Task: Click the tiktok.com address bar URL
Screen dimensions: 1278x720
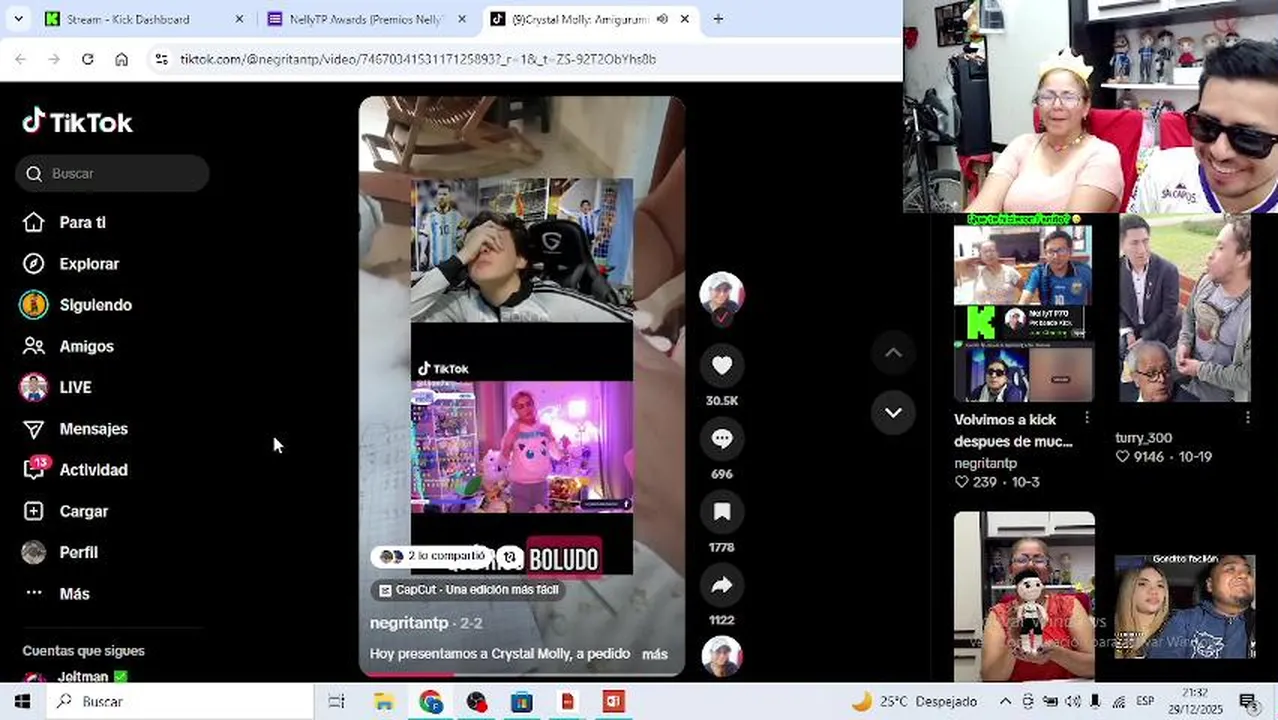Action: pos(418,59)
